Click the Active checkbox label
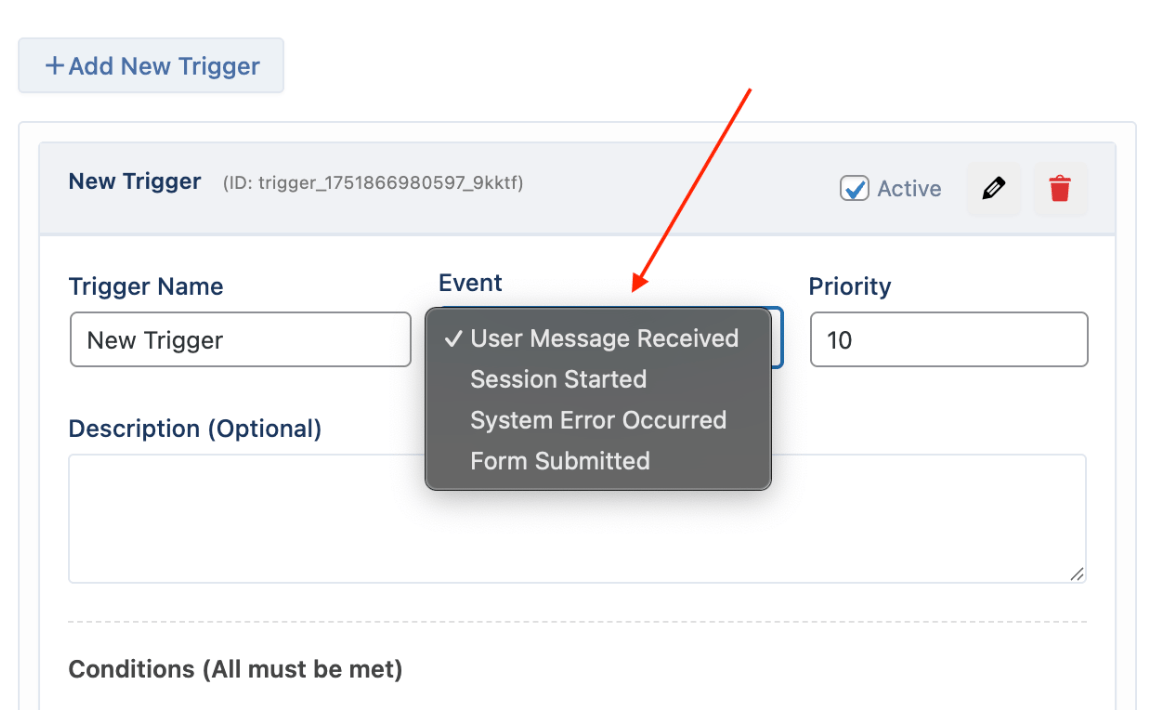Screen dimensions: 1154x710 909,188
